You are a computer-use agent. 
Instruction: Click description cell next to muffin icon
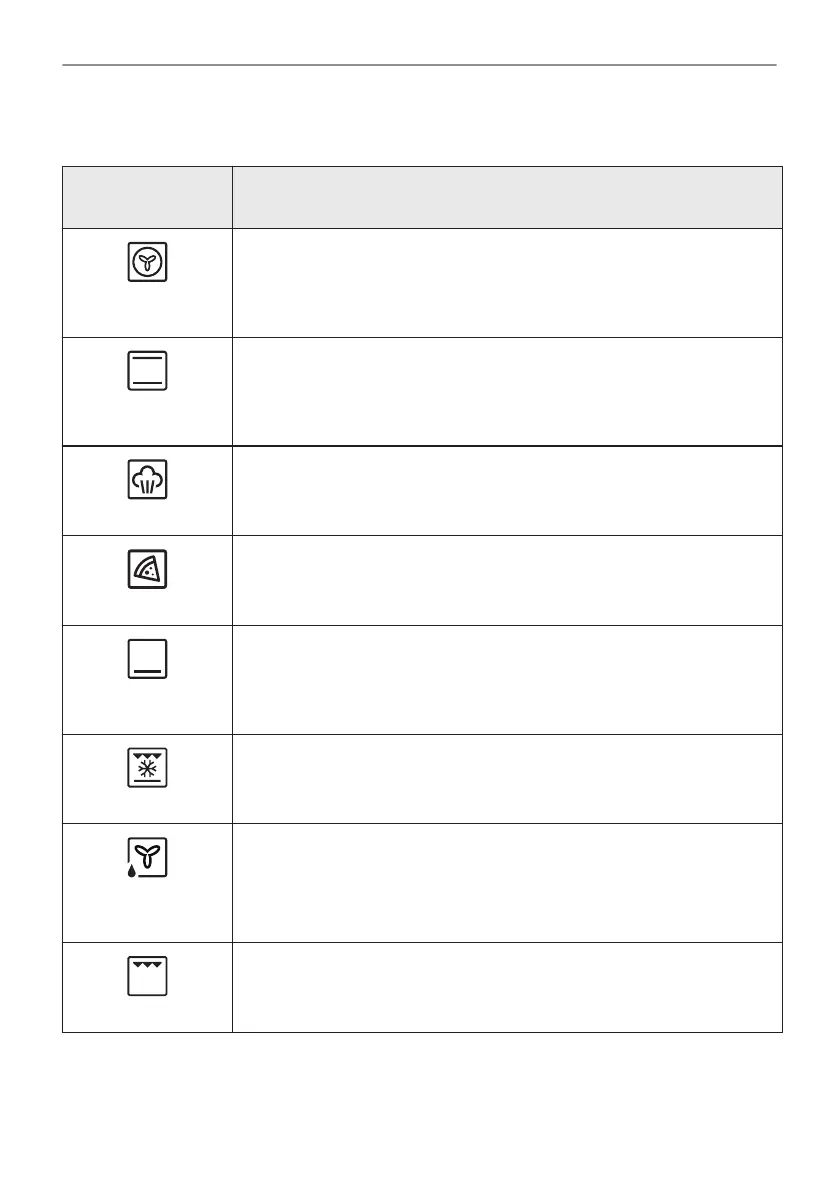506,490
